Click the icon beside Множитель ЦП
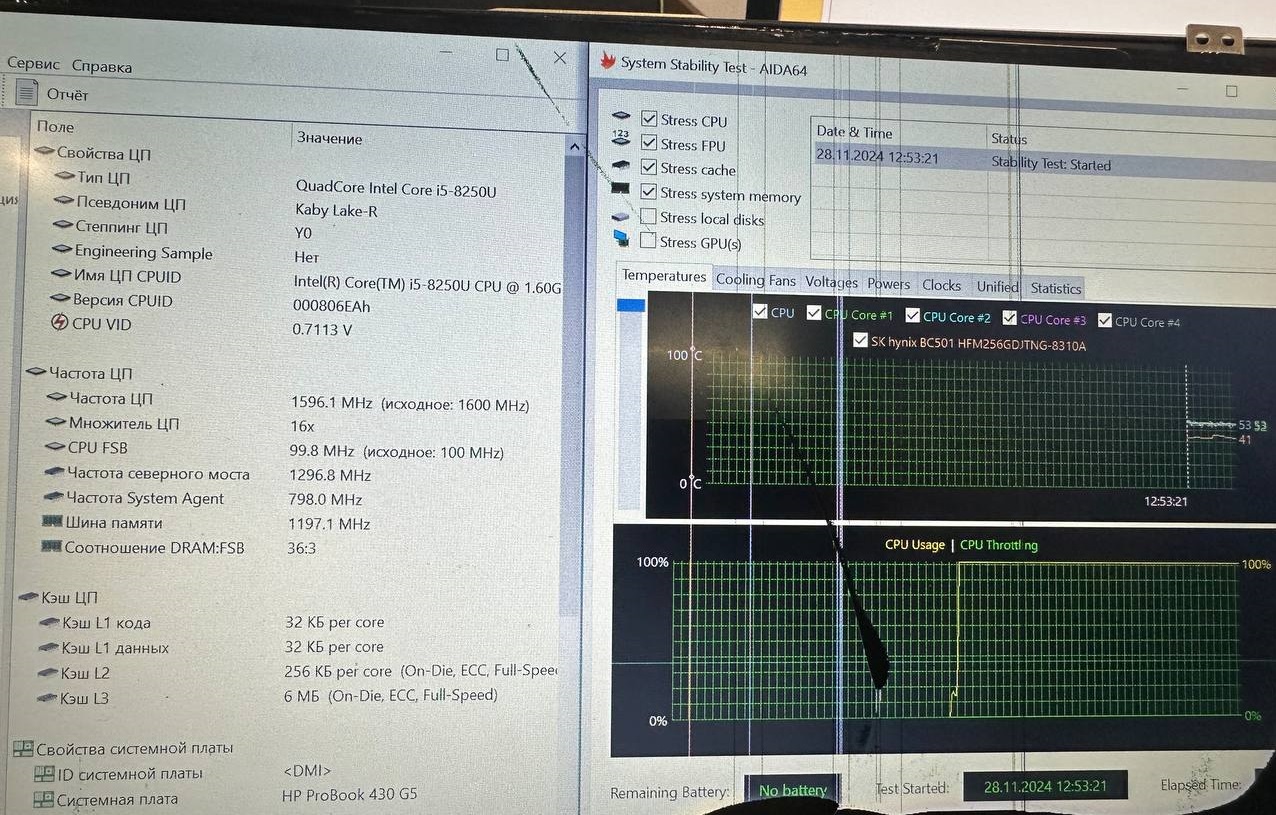Image resolution: width=1276 pixels, height=815 pixels. (x=56, y=423)
